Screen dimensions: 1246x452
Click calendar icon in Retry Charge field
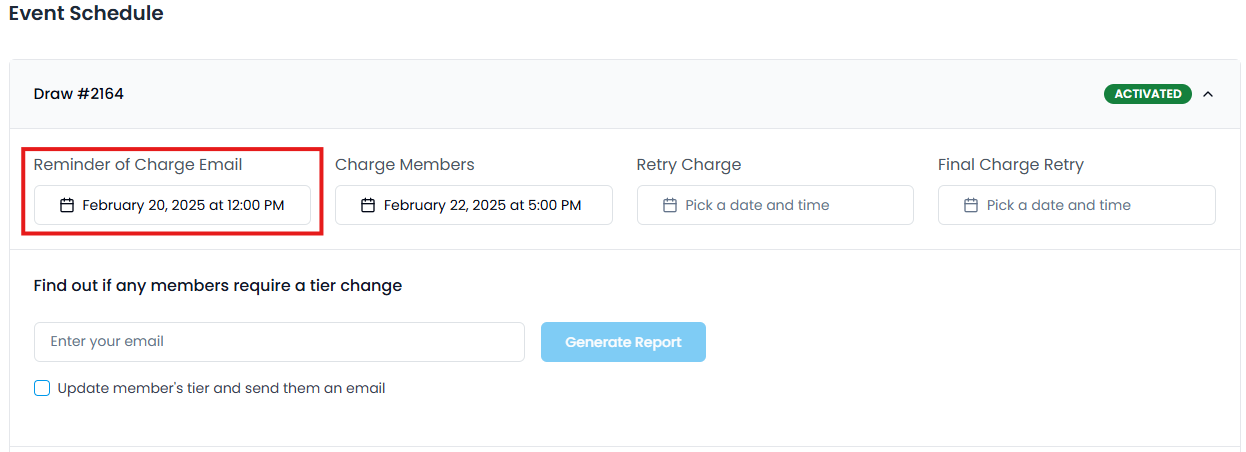pos(670,205)
